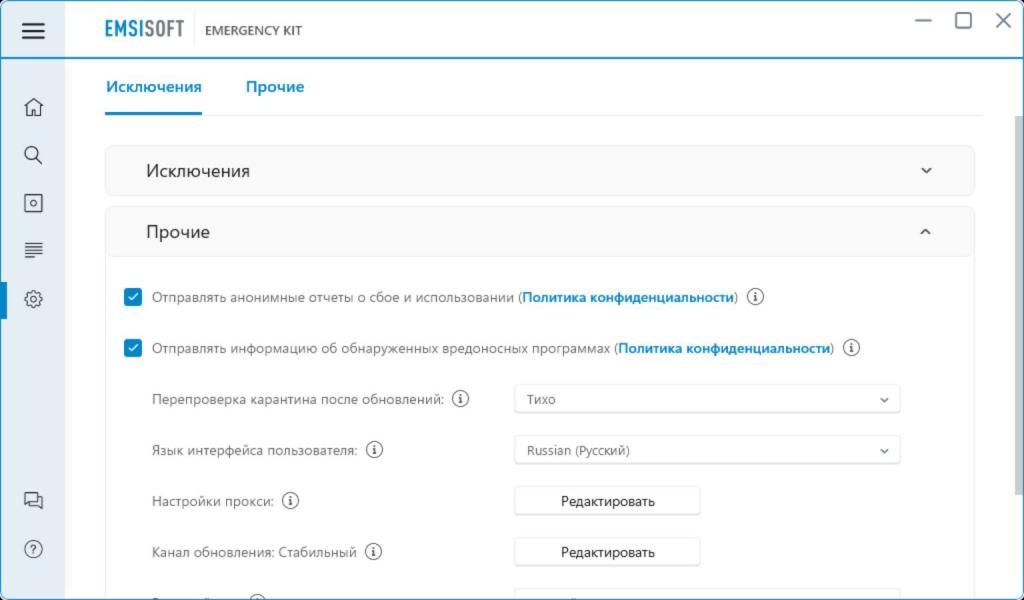Open the Quarantine icon in sidebar

[x=33, y=203]
